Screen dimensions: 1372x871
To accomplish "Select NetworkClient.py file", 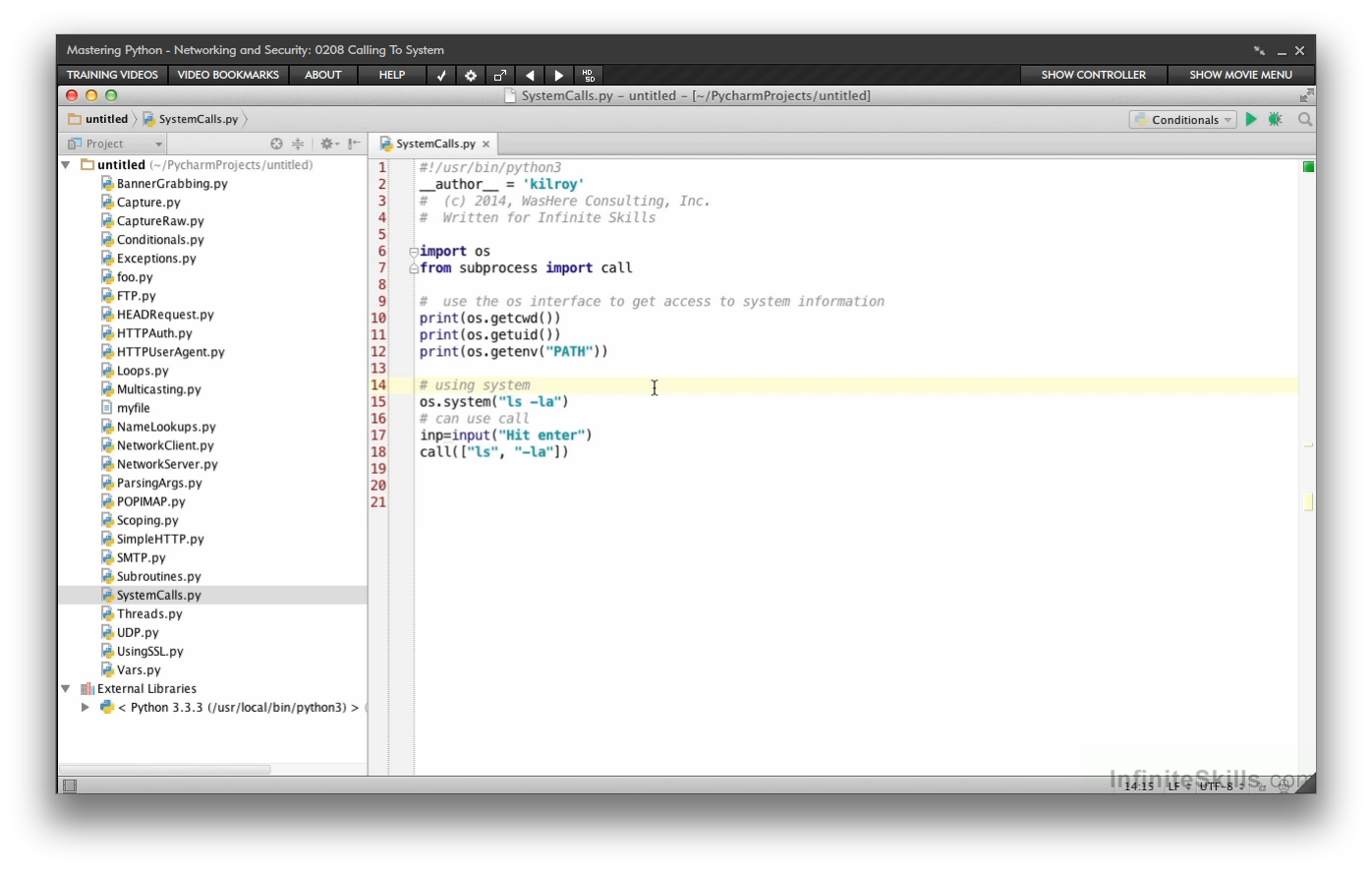I will 165,445.
